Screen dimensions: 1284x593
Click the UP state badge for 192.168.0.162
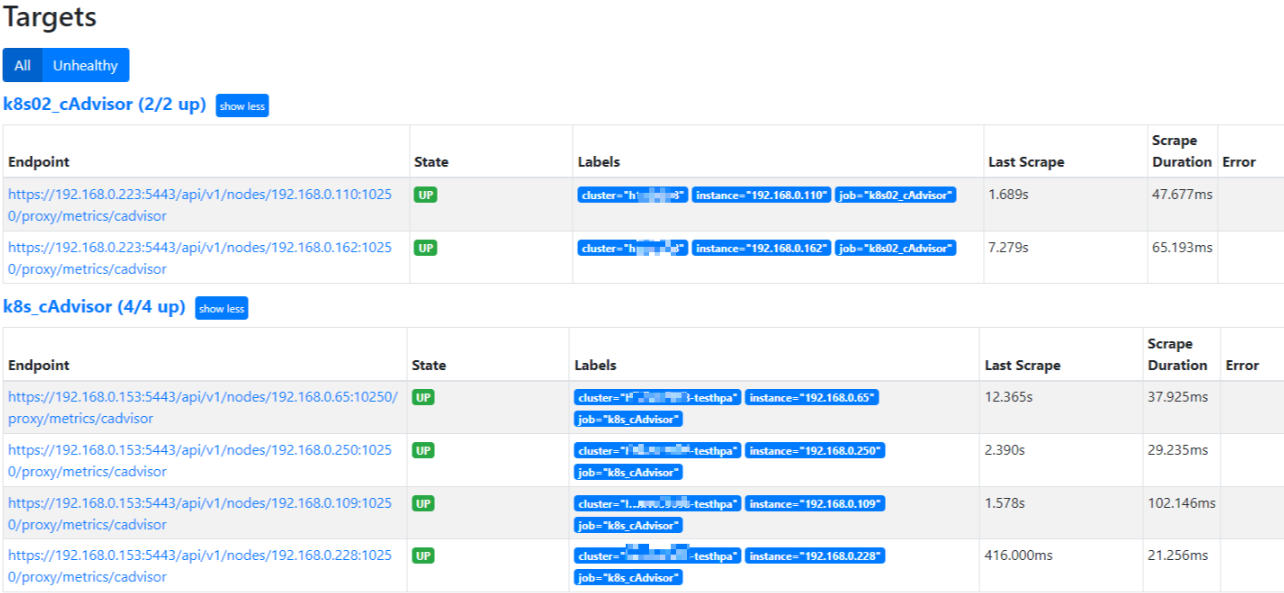pos(425,248)
